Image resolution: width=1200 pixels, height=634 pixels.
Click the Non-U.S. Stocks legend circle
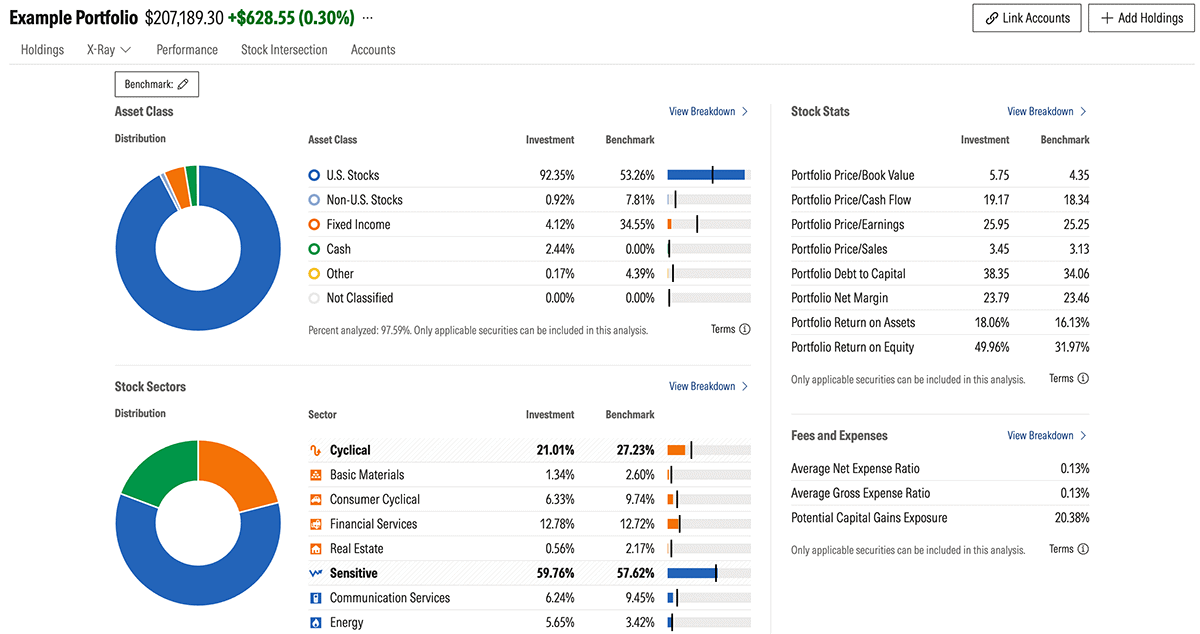314,200
